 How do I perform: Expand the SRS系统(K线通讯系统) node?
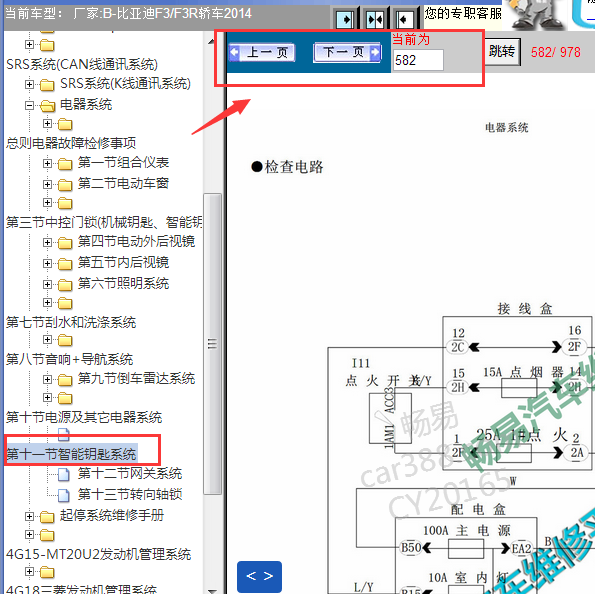(x=29, y=84)
